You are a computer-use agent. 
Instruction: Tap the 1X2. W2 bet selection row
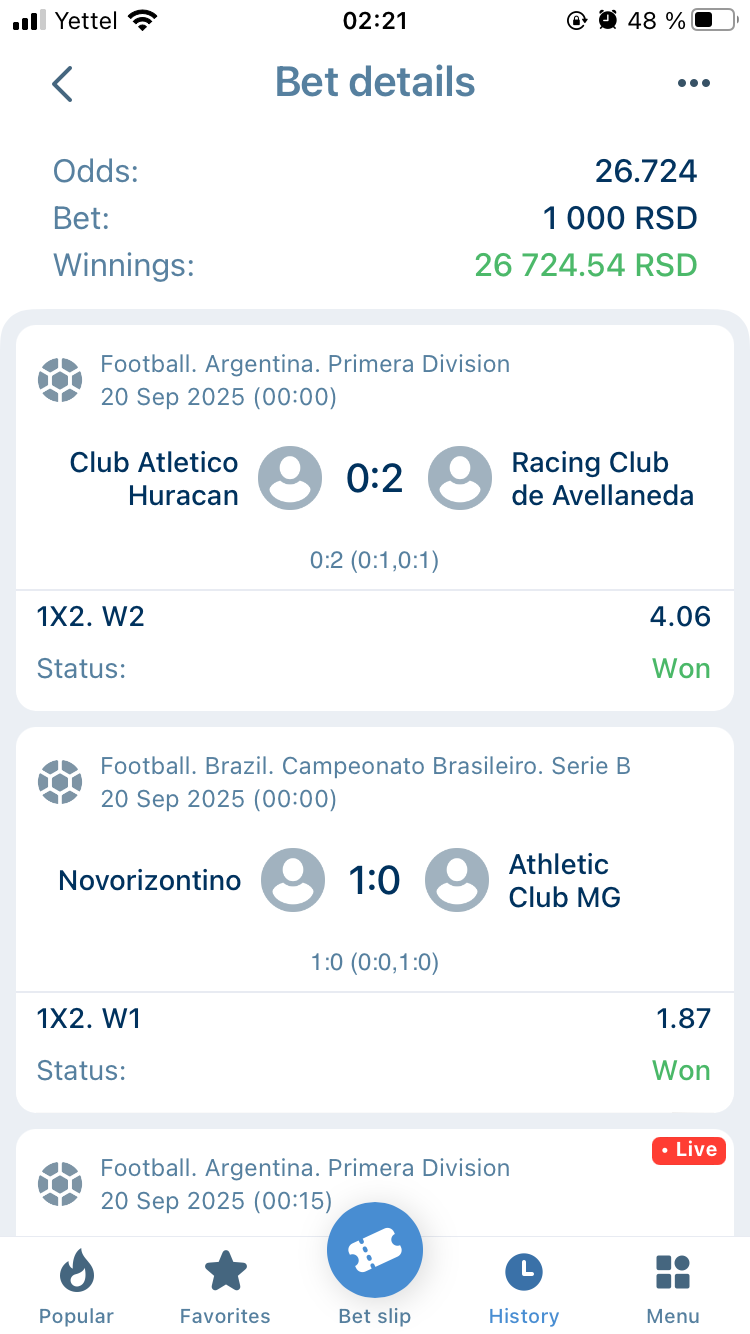coord(375,617)
